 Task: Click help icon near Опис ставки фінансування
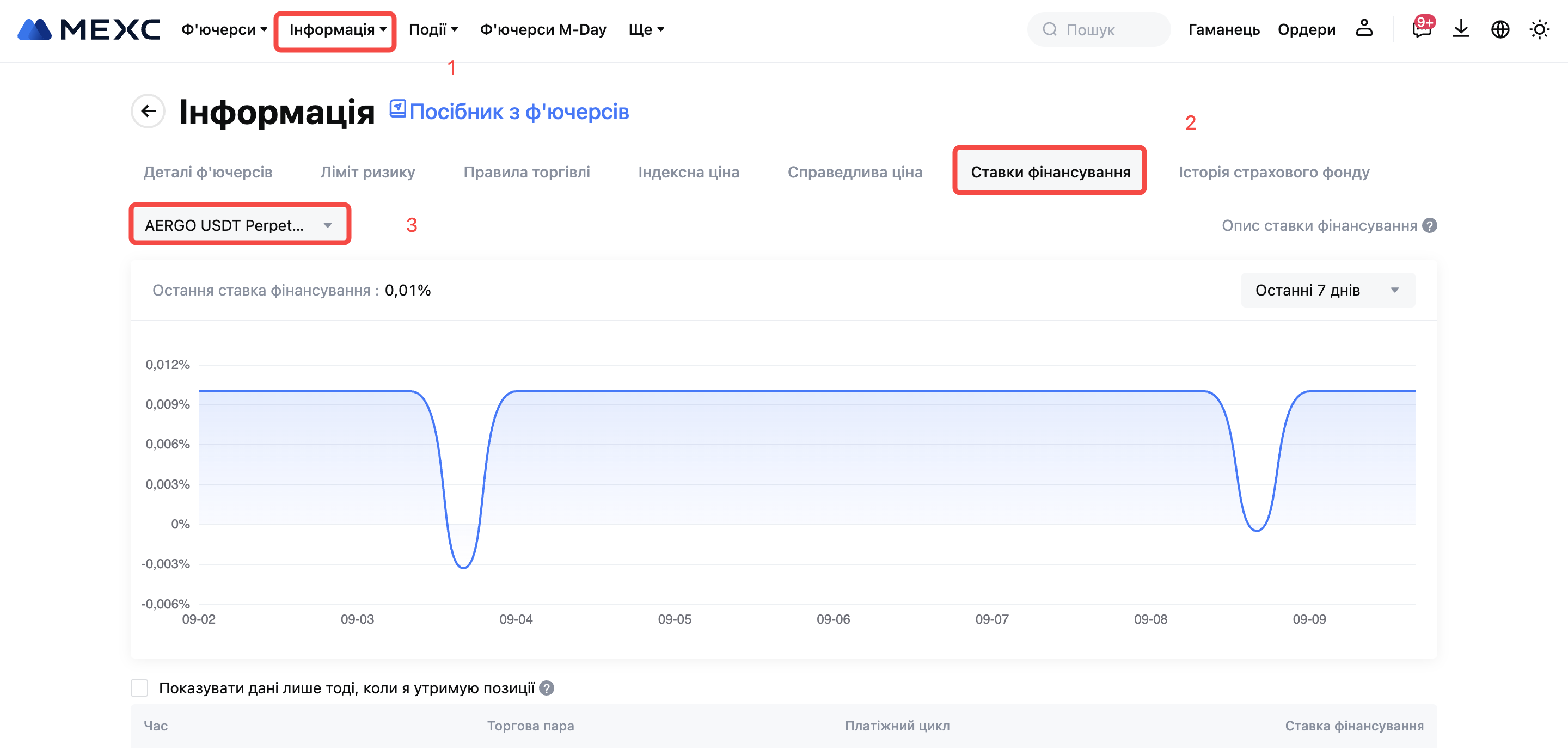coord(1430,226)
